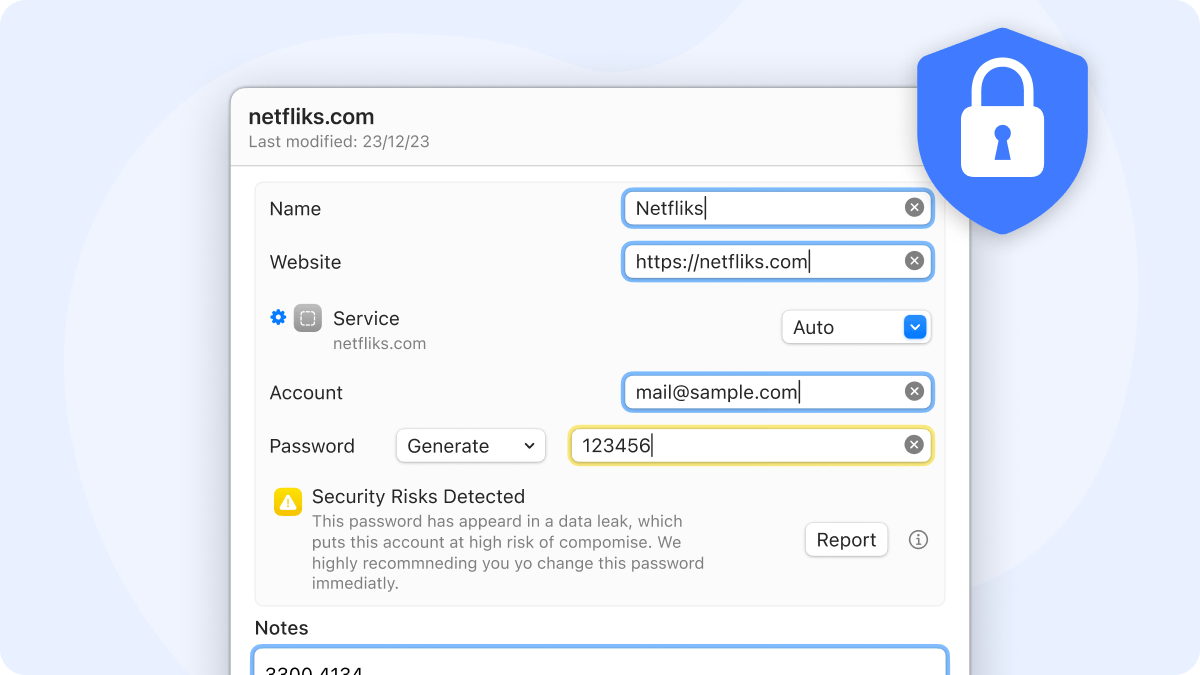Click the blue shield lock icon
Viewport: 1200px width, 675px height.
1002,130
